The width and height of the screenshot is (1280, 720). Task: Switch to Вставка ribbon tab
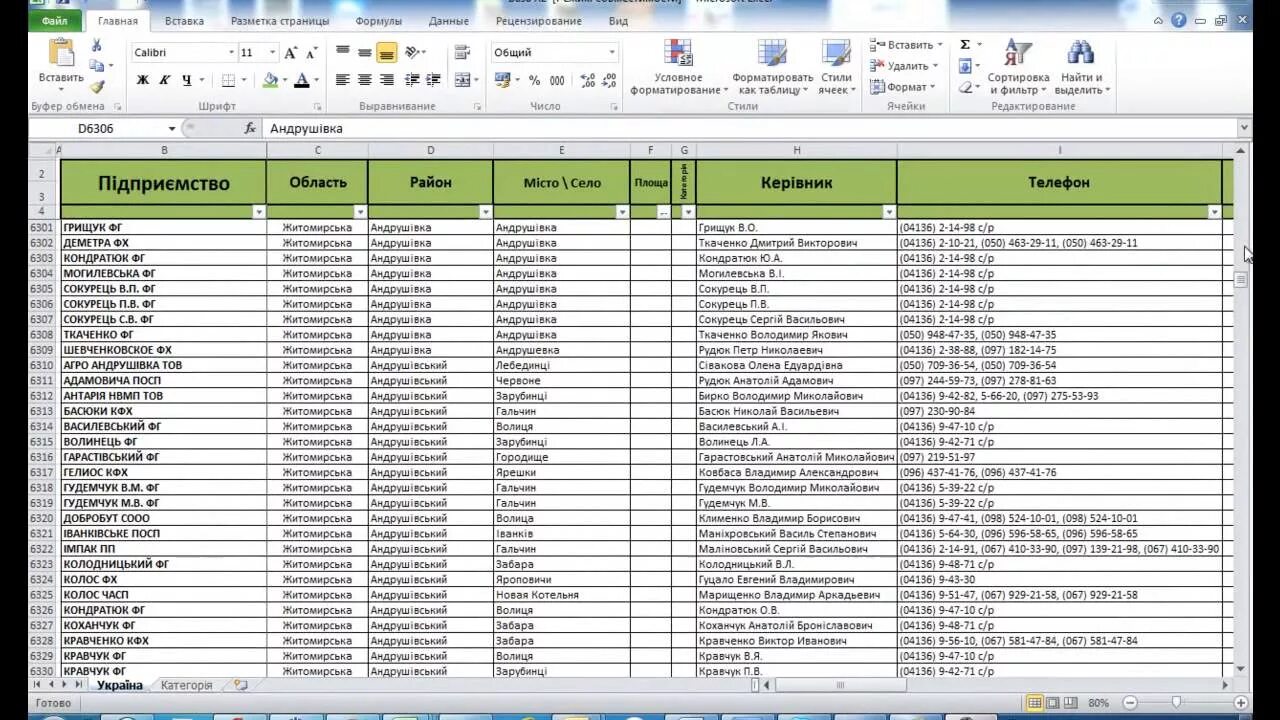[x=184, y=21]
